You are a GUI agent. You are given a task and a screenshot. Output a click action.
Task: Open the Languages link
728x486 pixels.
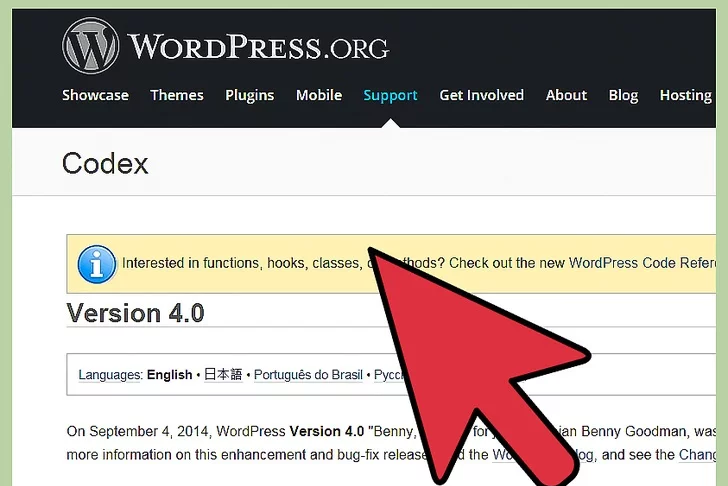[x=110, y=375]
